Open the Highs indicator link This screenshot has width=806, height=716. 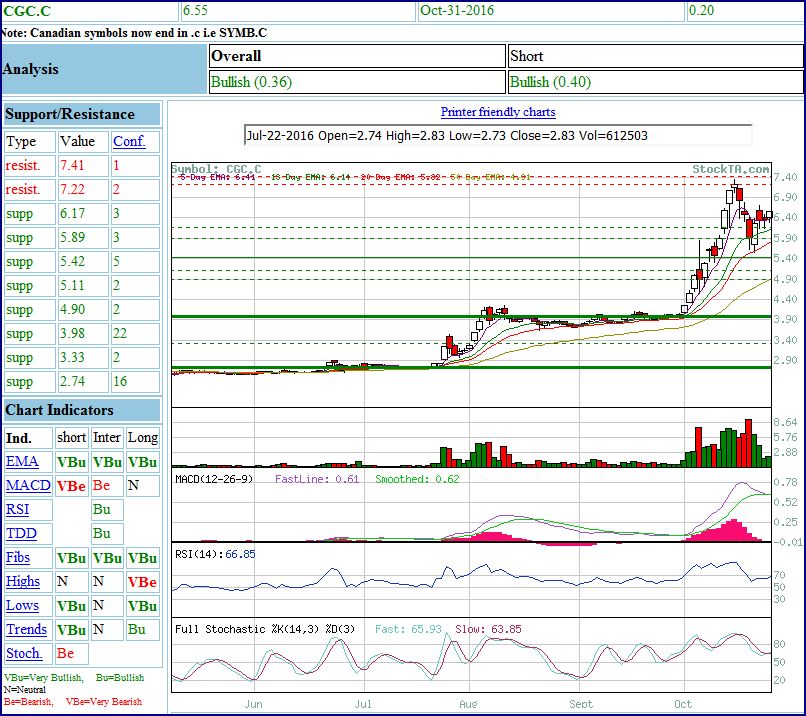23,582
